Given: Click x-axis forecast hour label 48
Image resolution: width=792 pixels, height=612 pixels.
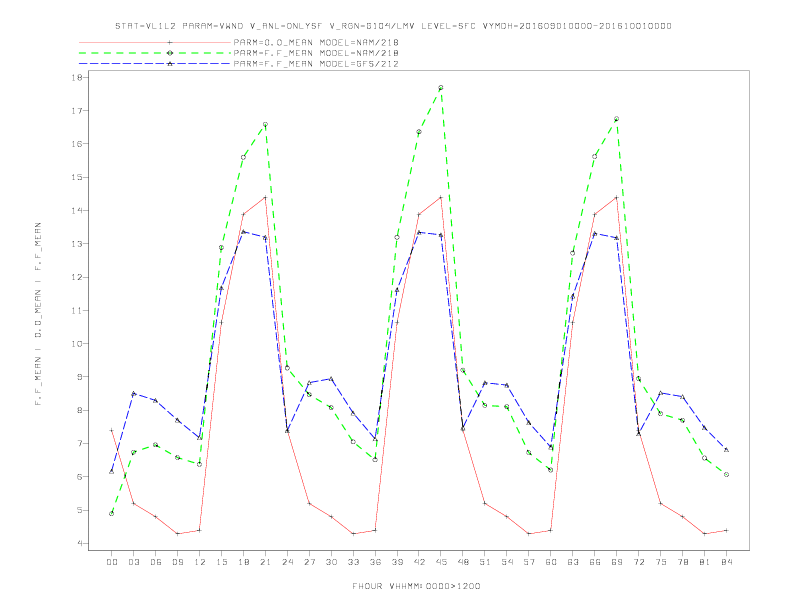Looking at the screenshot, I should click(x=463, y=562).
